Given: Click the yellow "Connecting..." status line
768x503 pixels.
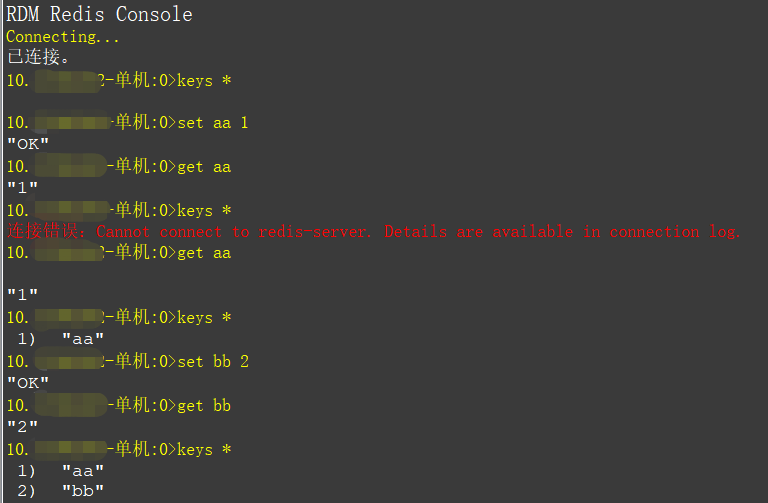Looking at the screenshot, I should [63, 37].
